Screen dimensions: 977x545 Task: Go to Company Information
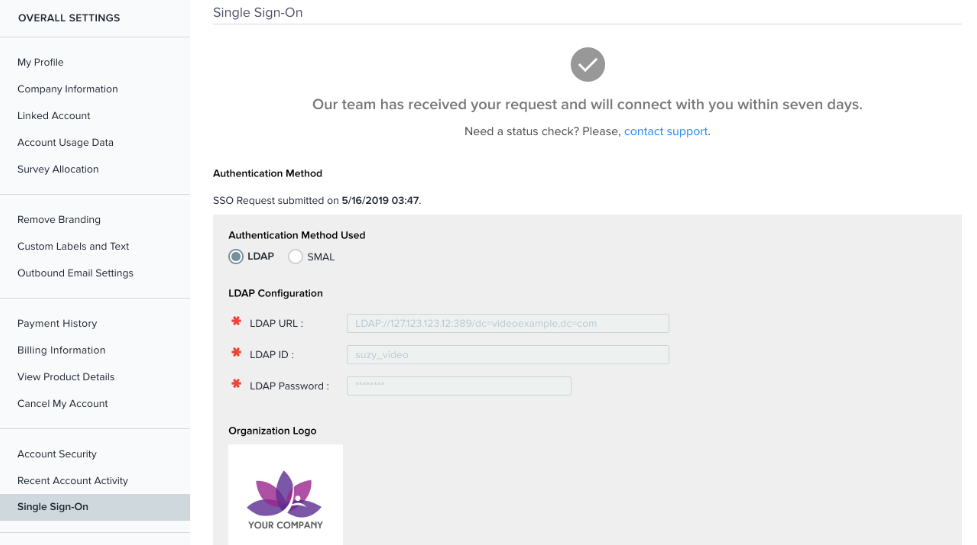click(67, 89)
